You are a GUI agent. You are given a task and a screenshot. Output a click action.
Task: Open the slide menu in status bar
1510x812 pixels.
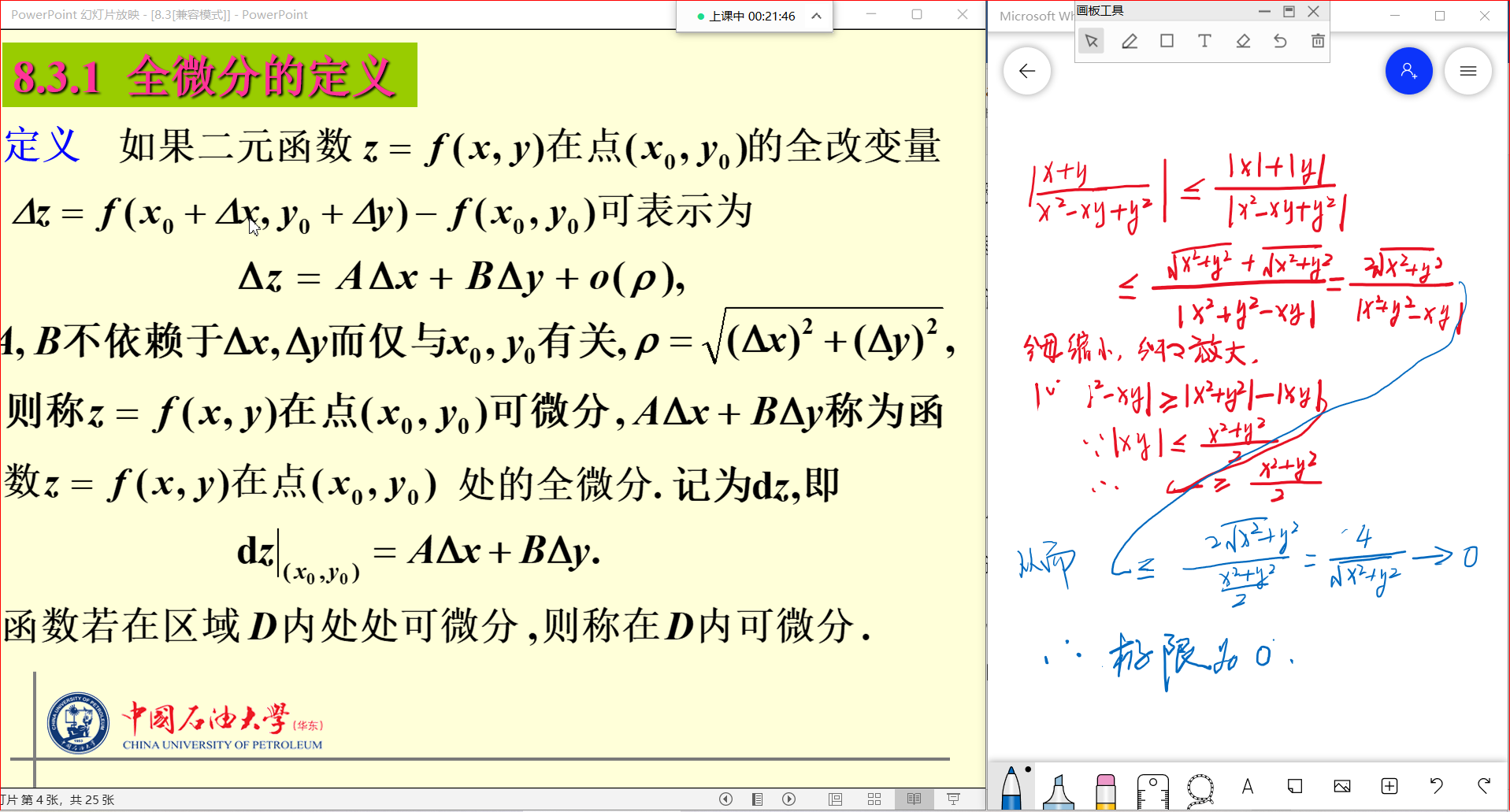(757, 799)
